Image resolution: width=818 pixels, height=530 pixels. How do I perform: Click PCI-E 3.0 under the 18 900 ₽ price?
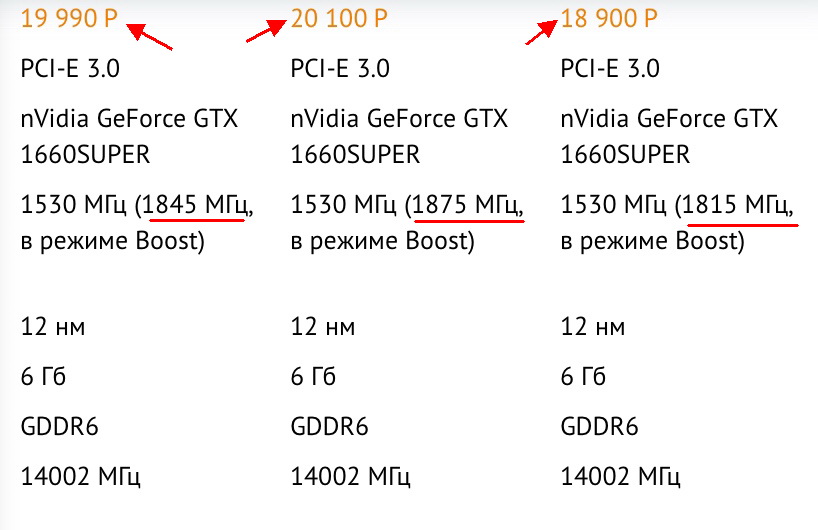point(610,69)
